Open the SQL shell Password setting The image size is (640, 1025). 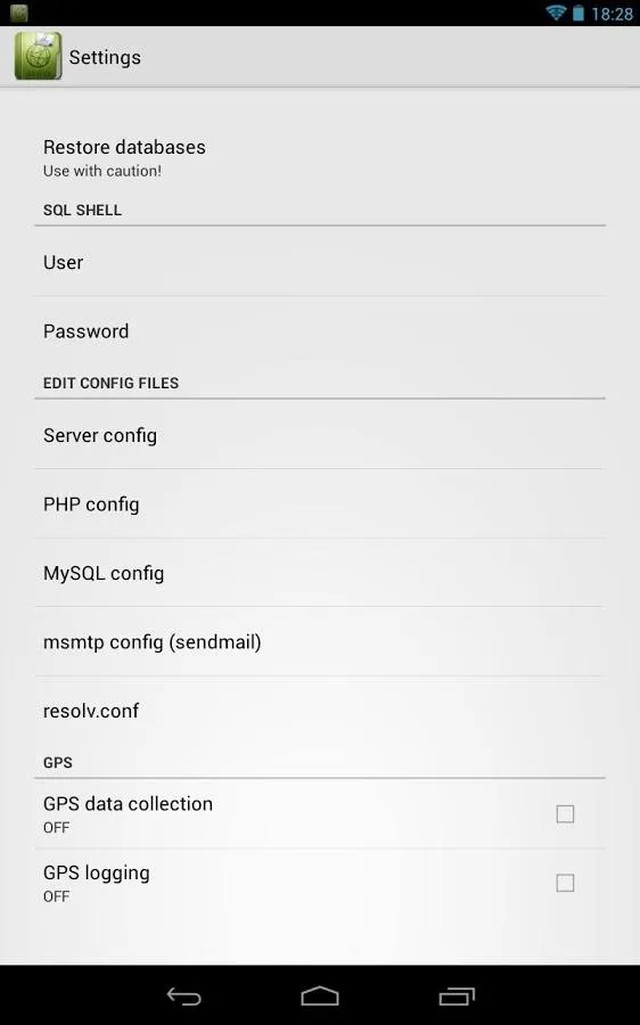[x=86, y=331]
